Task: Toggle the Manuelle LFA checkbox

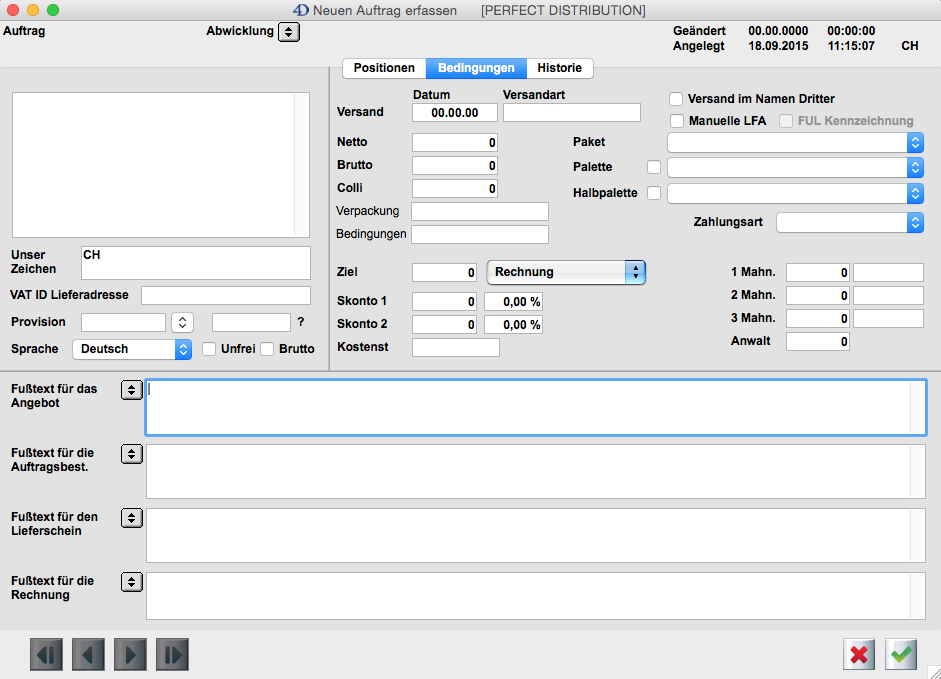Action: (x=676, y=121)
